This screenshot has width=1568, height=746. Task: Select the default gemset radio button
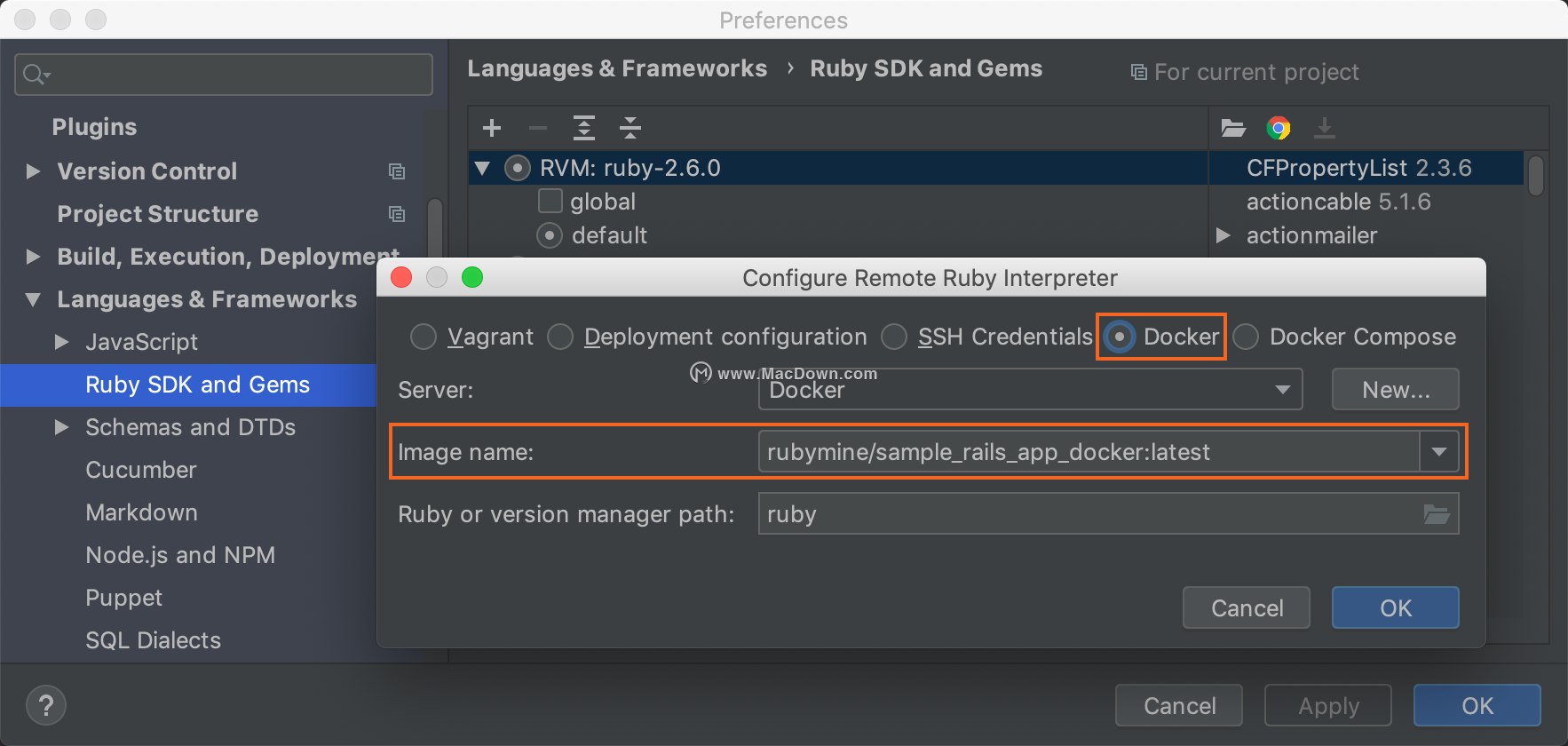coord(550,235)
